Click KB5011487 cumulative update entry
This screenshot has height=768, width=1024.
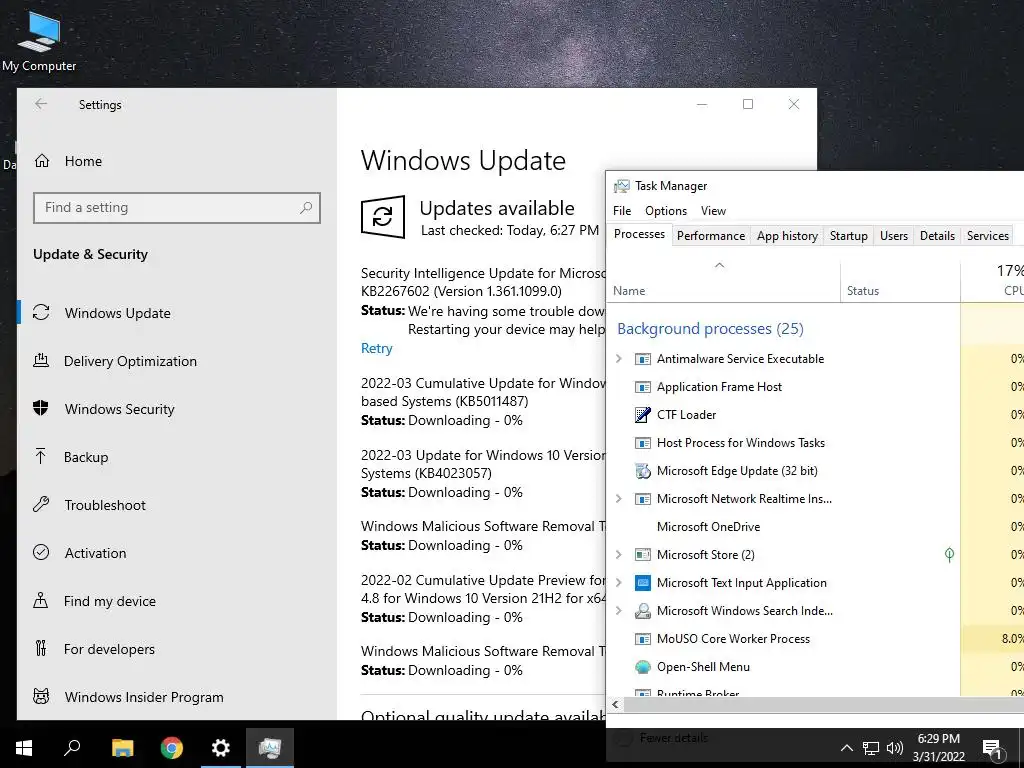click(483, 401)
